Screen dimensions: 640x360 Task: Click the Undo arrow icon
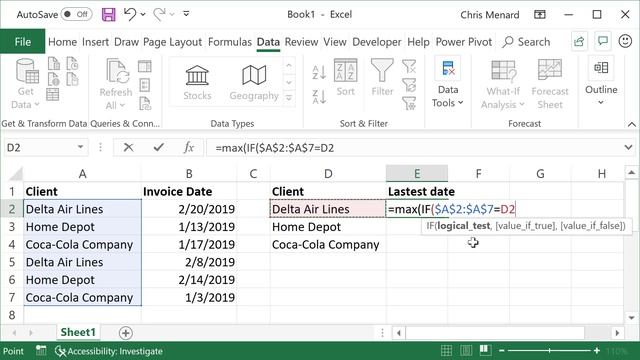coord(130,14)
